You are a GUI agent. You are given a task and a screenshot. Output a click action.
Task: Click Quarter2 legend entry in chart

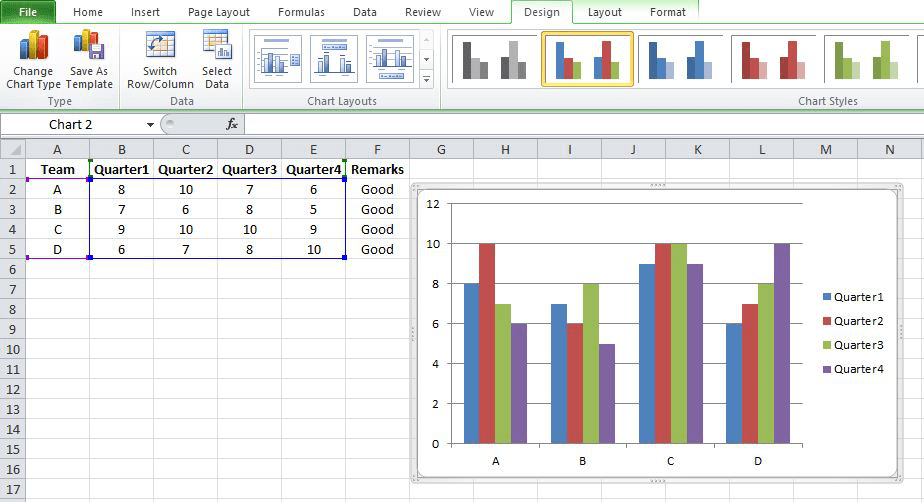[853, 321]
